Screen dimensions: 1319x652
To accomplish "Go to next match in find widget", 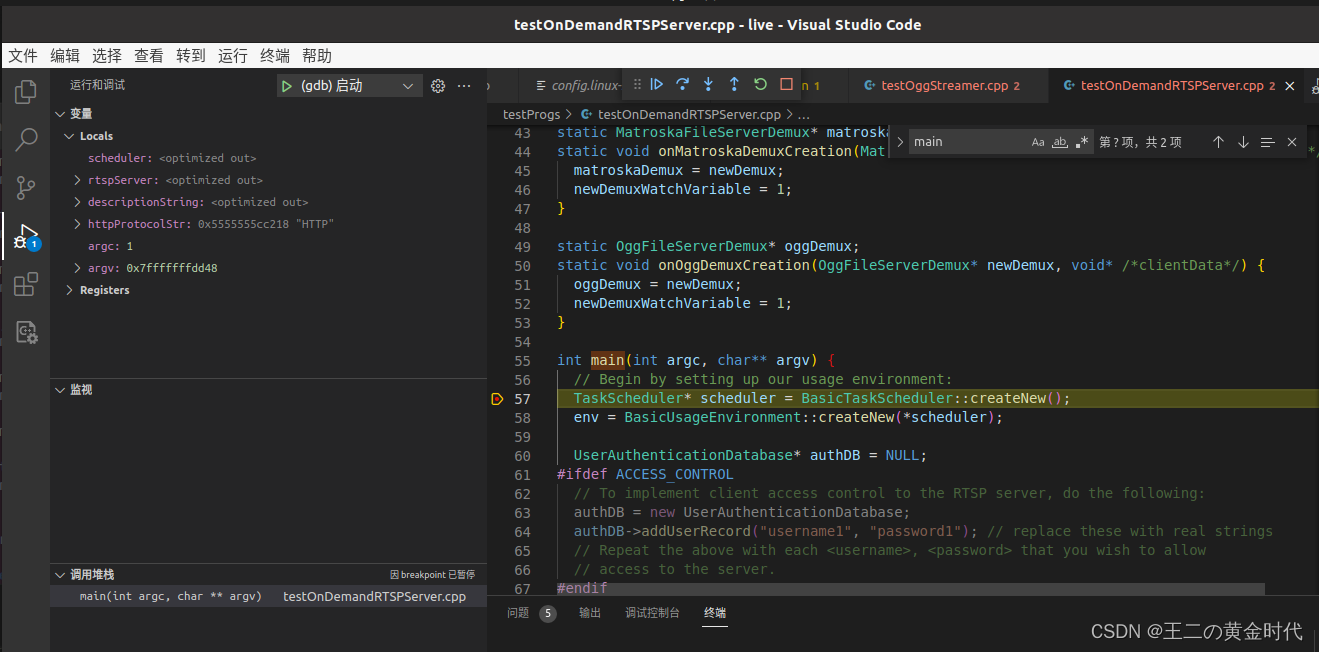I will [1243, 142].
